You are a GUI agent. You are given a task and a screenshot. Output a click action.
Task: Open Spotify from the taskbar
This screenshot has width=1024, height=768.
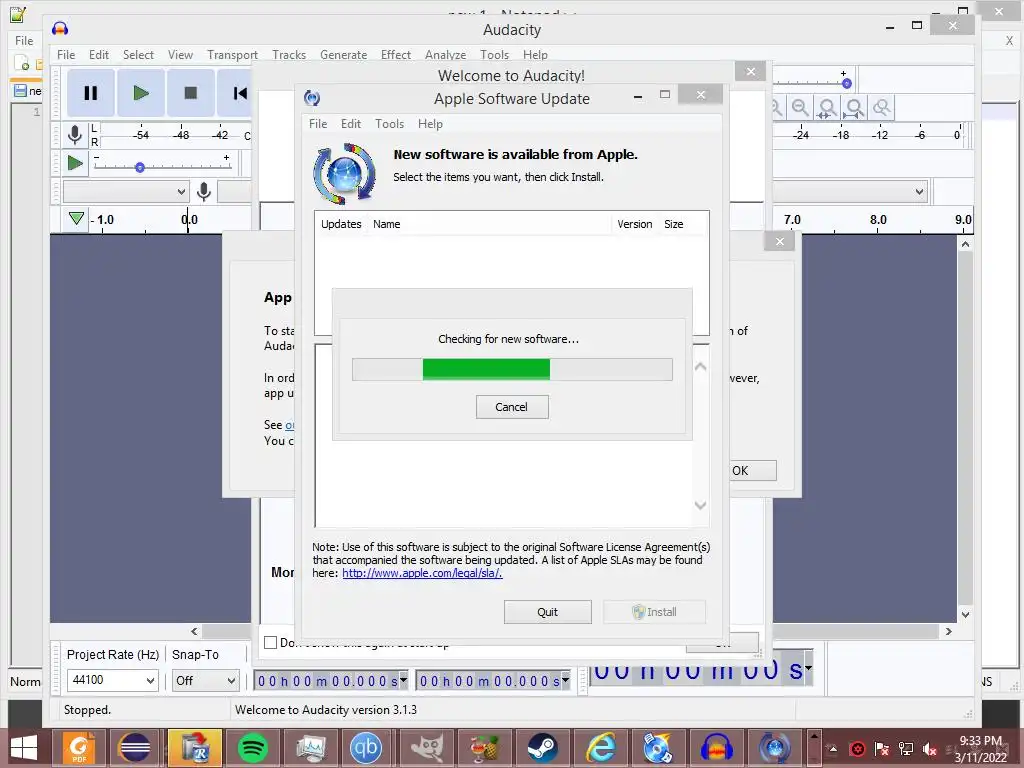(x=253, y=748)
